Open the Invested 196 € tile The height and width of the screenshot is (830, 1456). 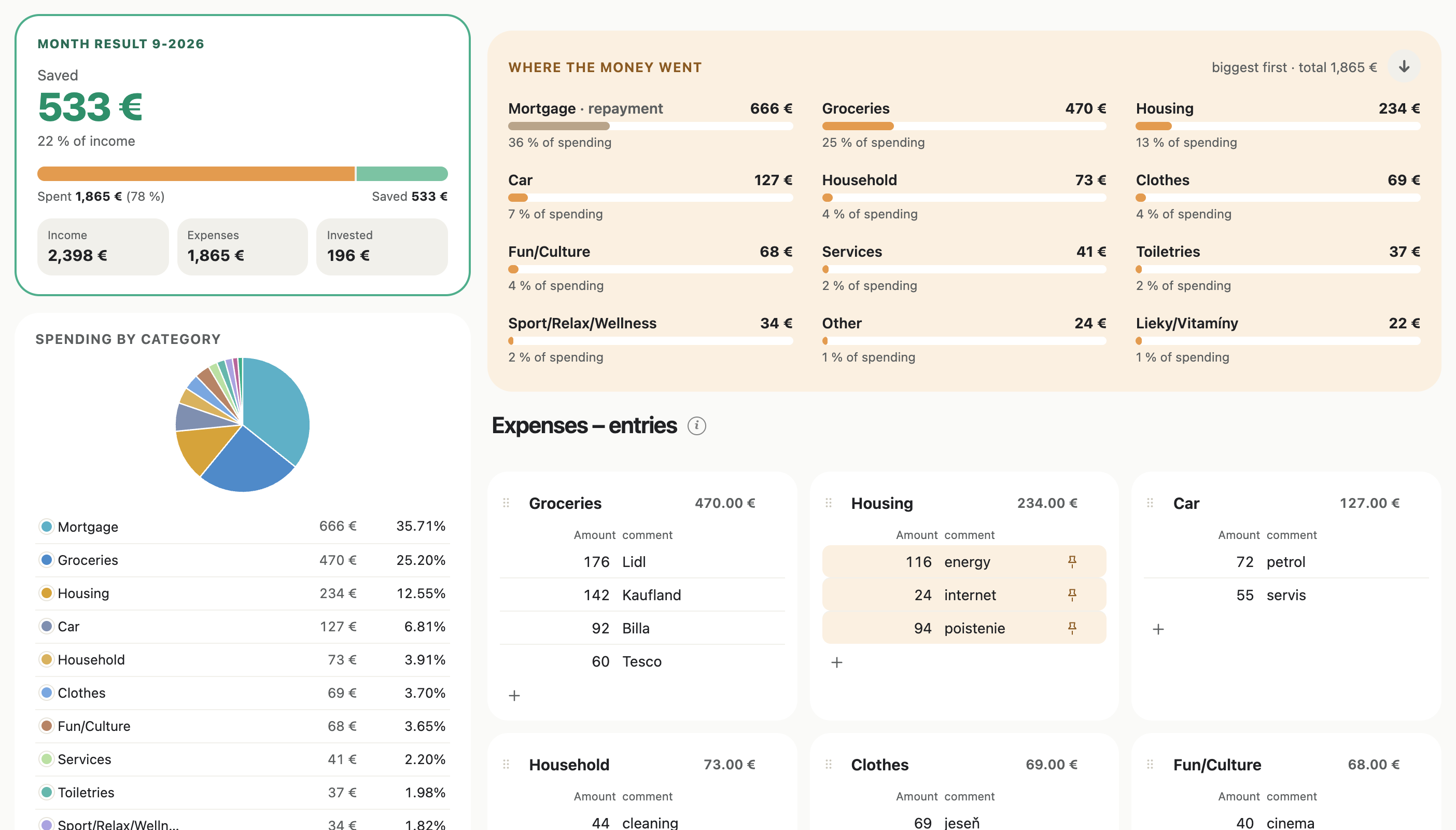pyautogui.click(x=382, y=247)
